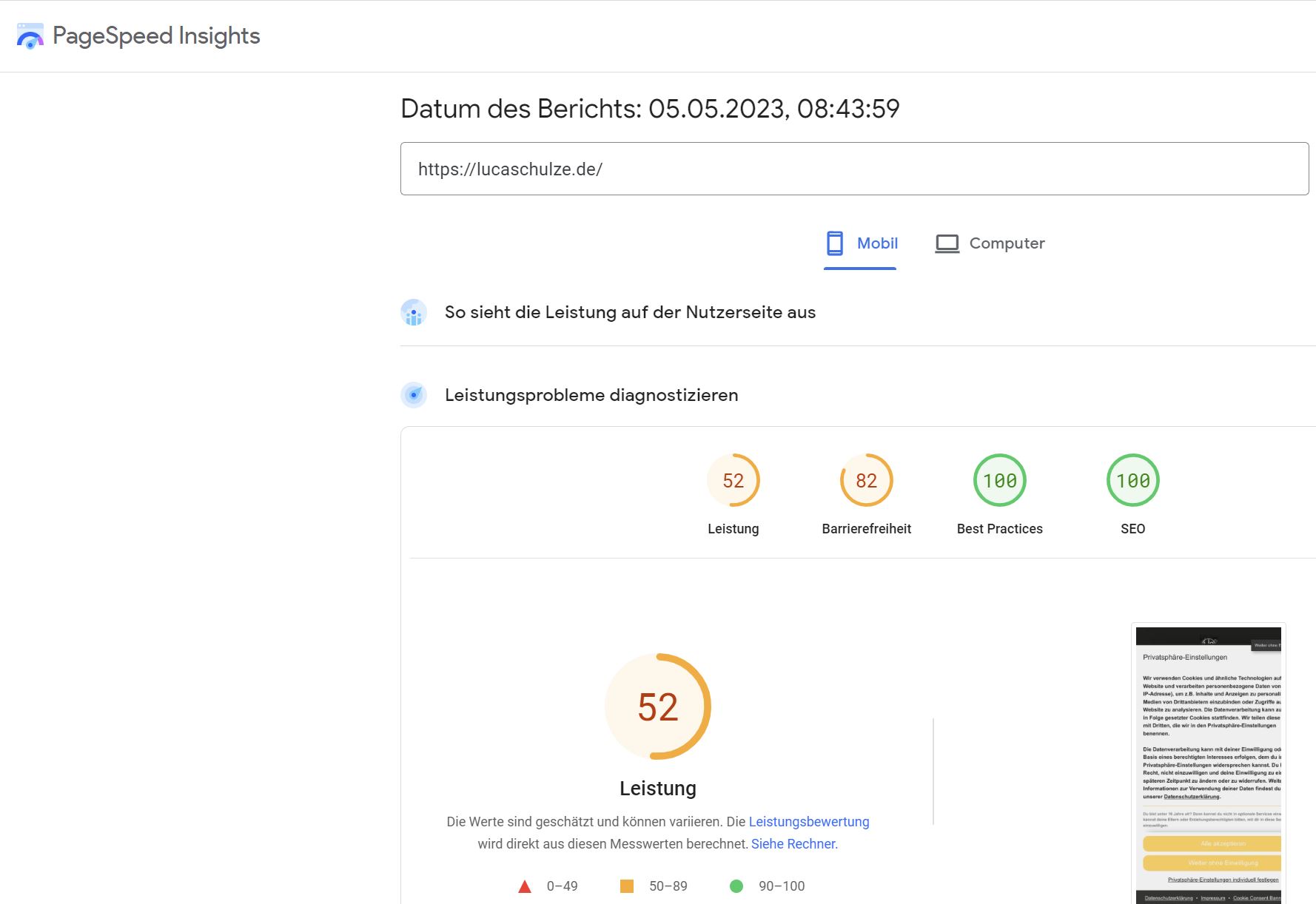Click the Barrierefreiheit label

867,529
